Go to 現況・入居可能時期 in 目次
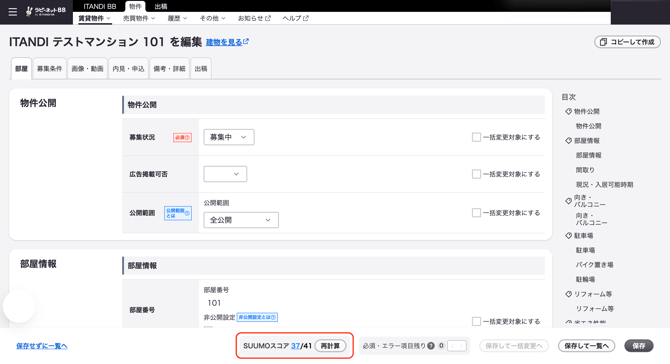670x364 pixels. coord(604,185)
